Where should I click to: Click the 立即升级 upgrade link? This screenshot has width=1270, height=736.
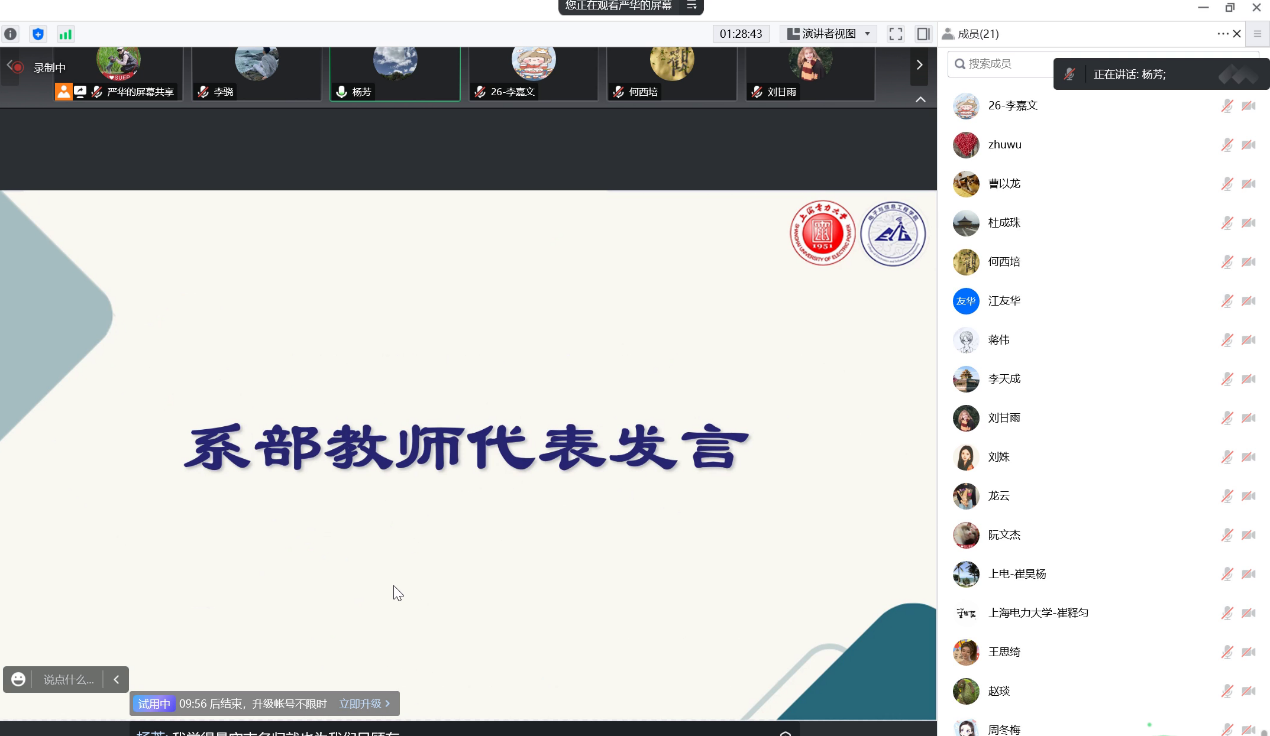[364, 704]
